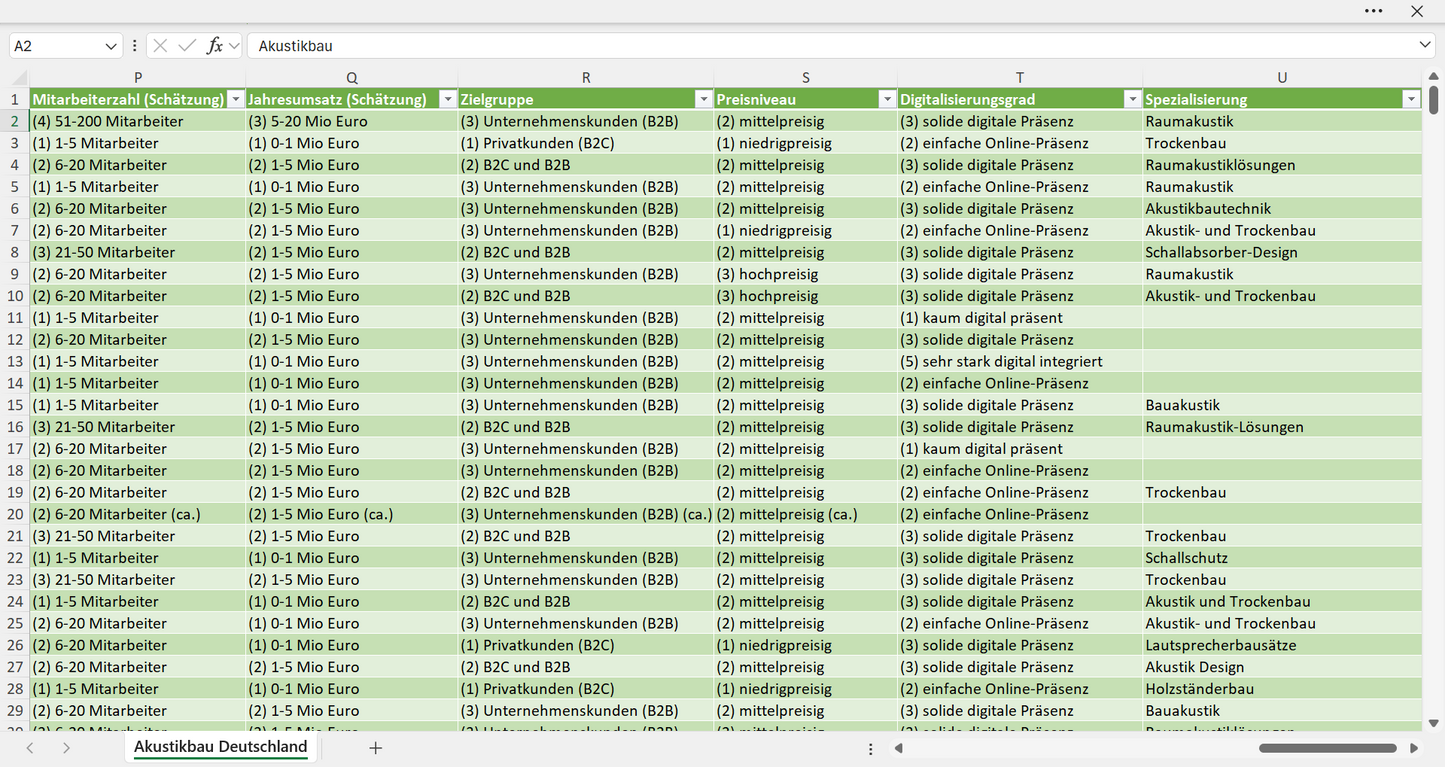Select column S header
The width and height of the screenshot is (1445, 767).
tap(805, 78)
